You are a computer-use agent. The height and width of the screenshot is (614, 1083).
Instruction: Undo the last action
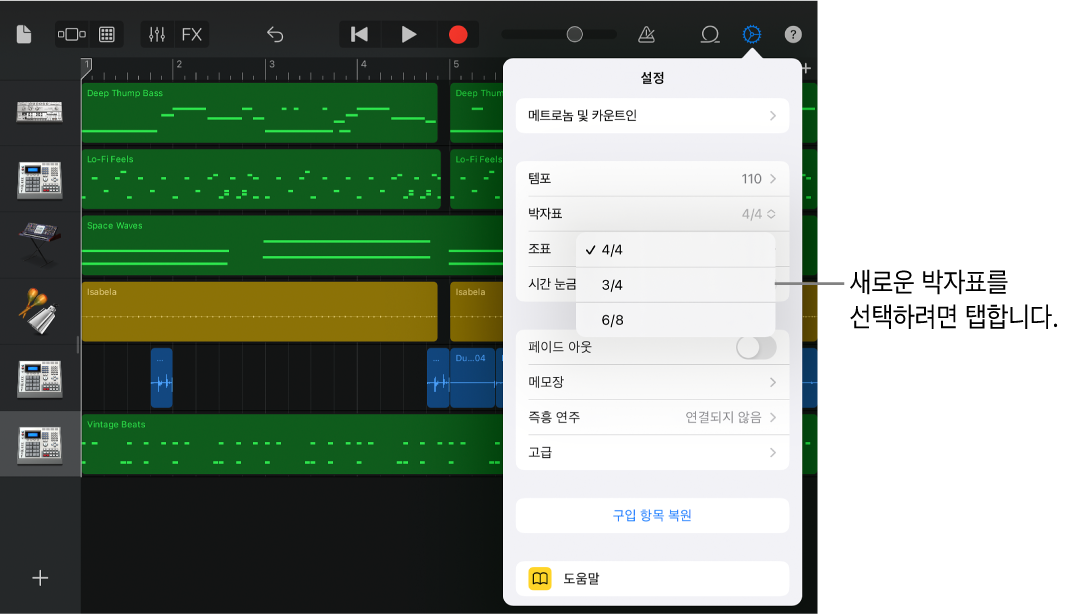coord(275,33)
